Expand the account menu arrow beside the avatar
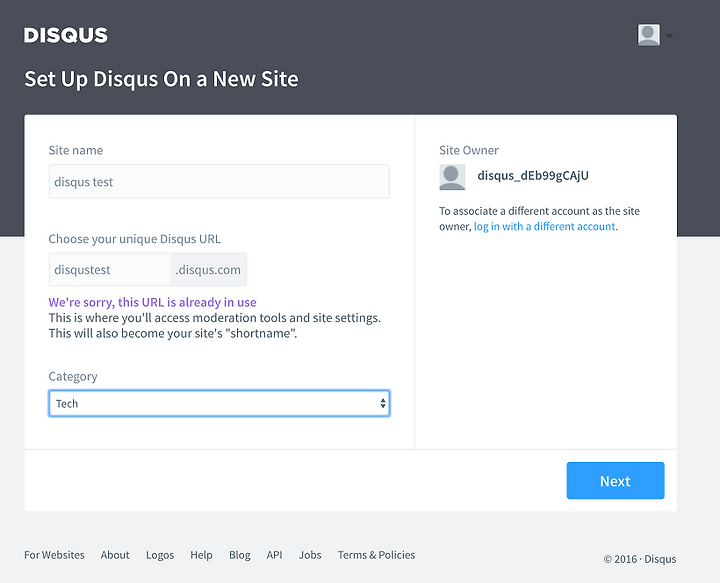This screenshot has width=720, height=583. pos(669,36)
